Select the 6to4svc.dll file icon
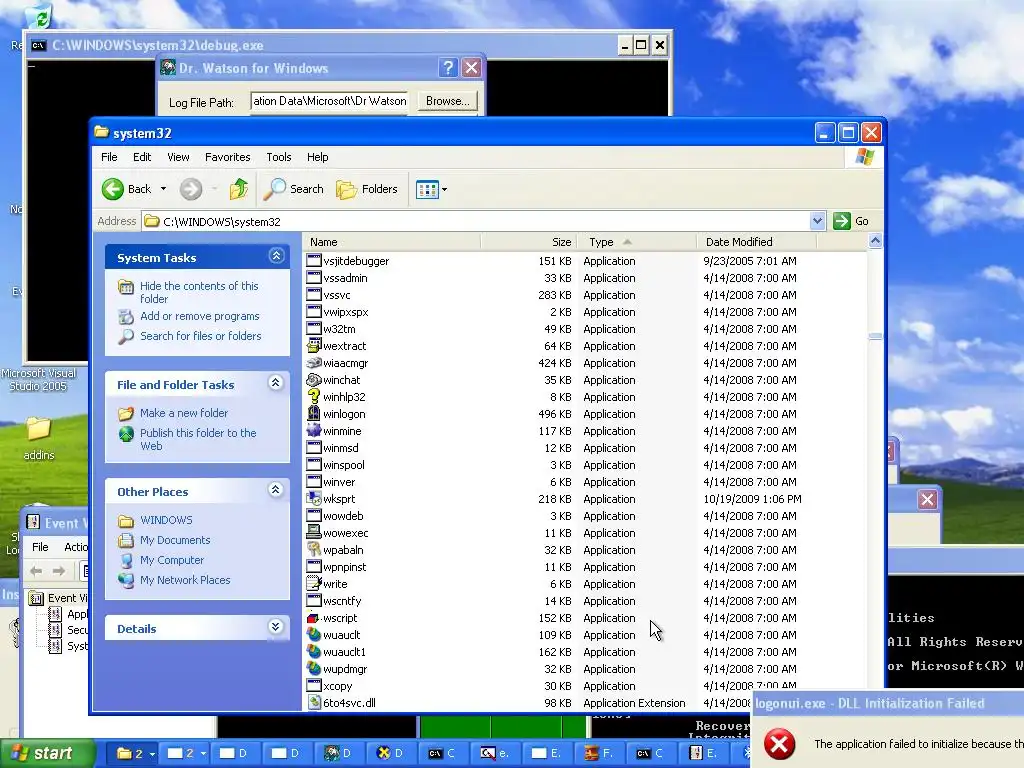 tap(314, 703)
